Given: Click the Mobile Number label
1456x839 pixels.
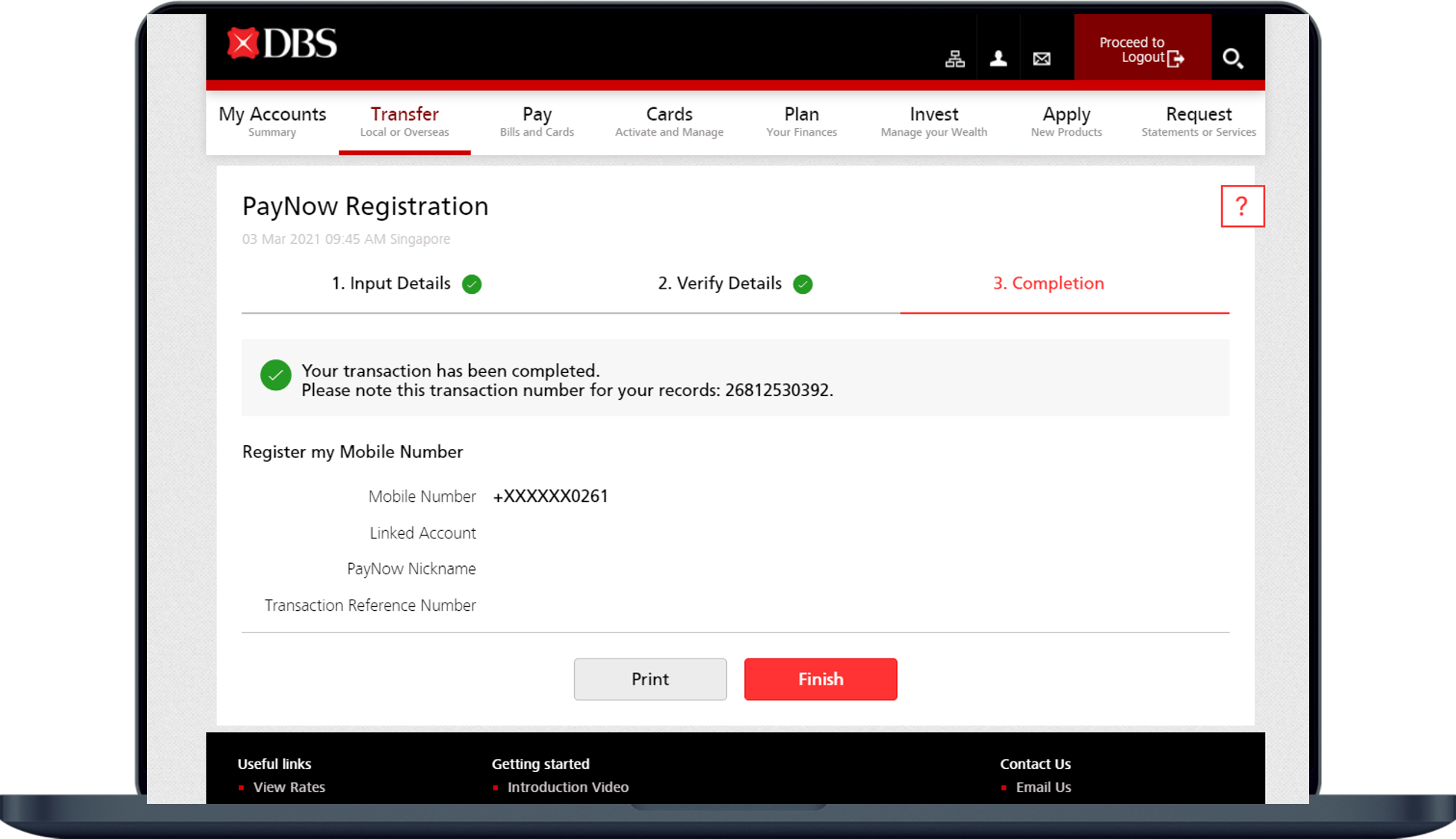Looking at the screenshot, I should pos(422,497).
